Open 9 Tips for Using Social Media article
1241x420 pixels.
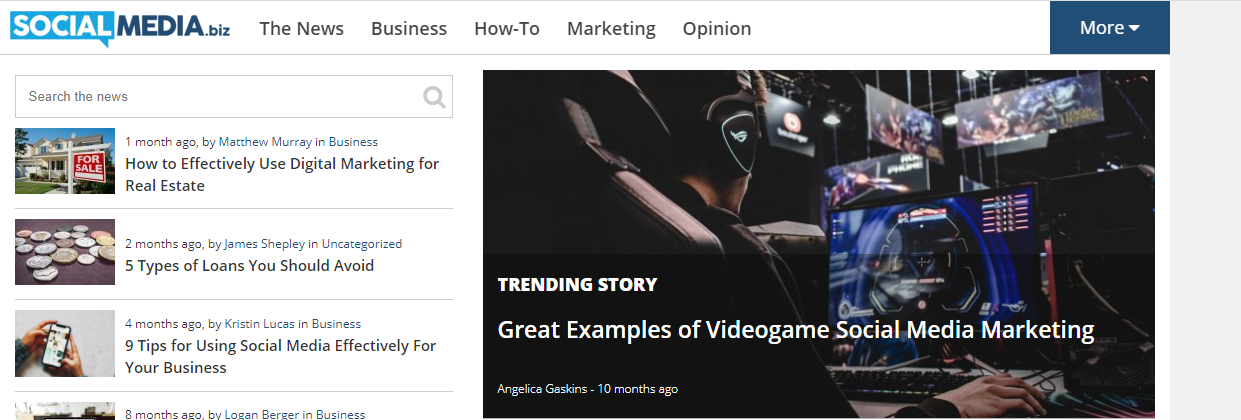coord(281,356)
